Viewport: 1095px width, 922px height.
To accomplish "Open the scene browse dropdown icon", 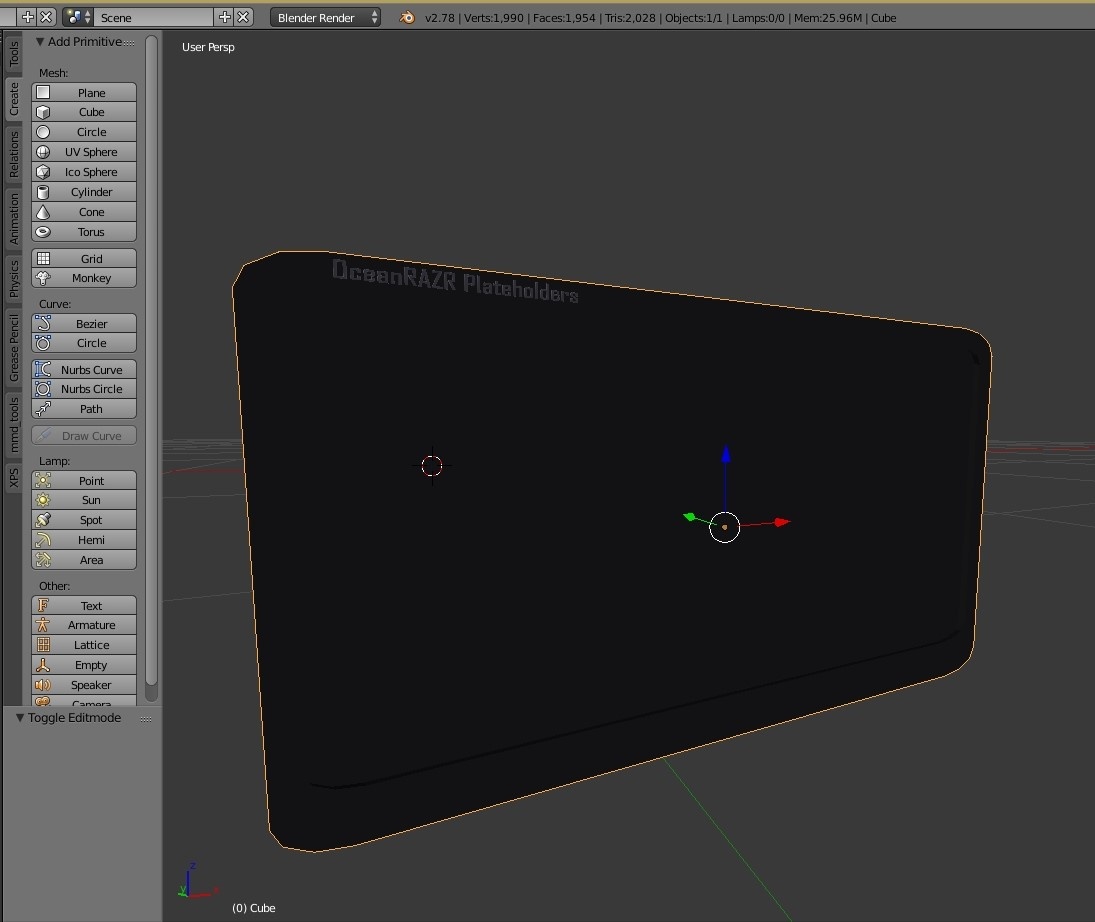I will (77, 18).
